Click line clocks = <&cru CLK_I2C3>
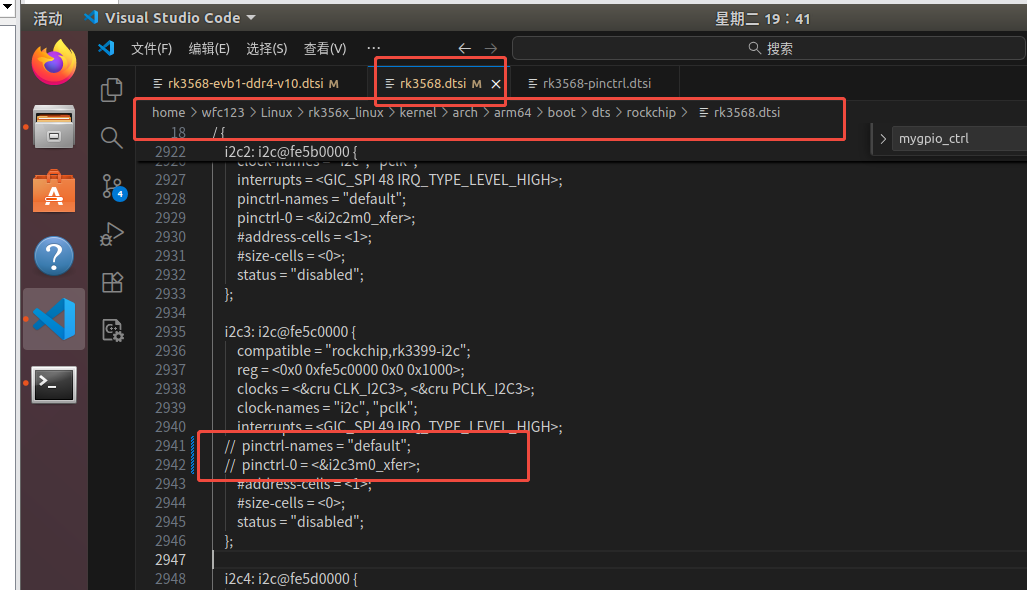 click(386, 389)
